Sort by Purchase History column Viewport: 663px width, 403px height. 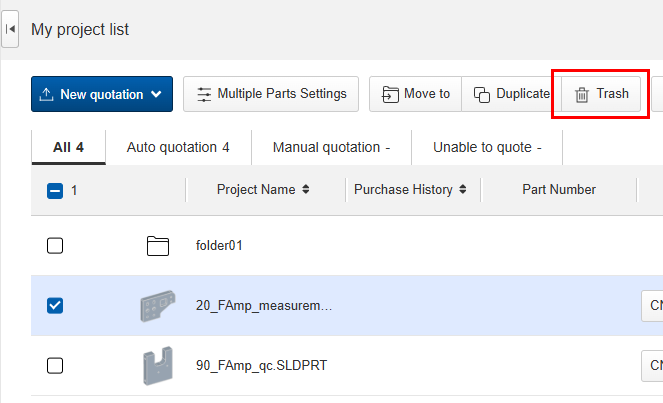(x=411, y=190)
